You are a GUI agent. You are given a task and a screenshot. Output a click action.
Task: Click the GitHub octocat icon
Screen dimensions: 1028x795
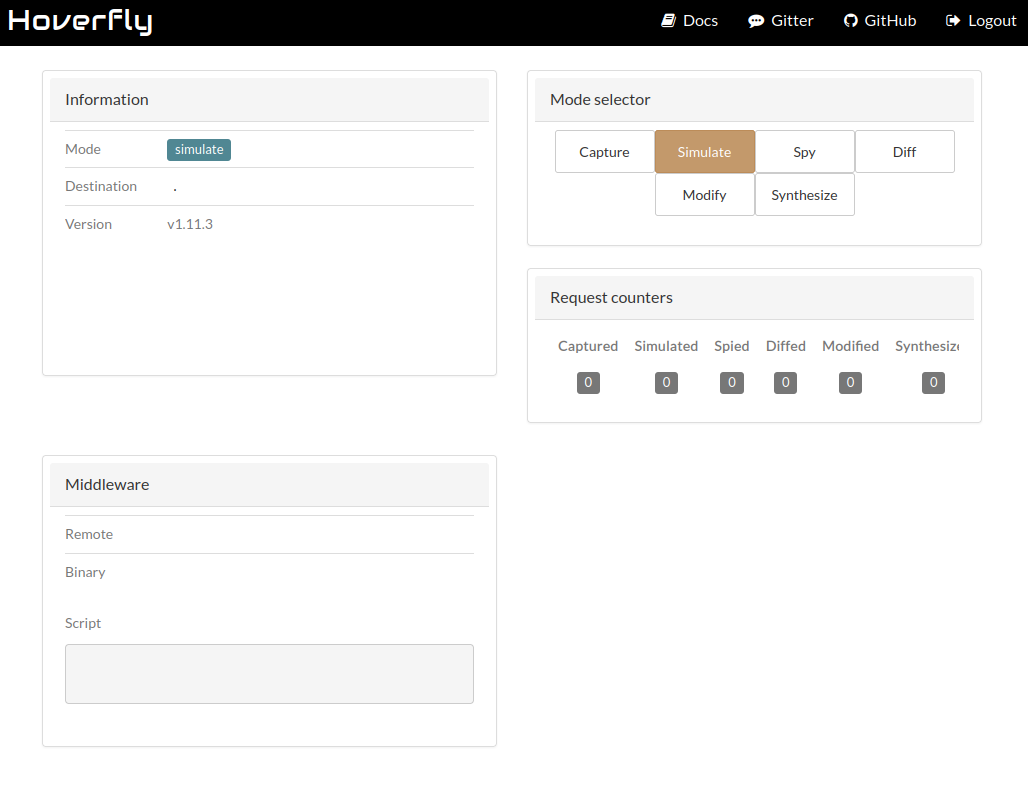pyautogui.click(x=850, y=21)
